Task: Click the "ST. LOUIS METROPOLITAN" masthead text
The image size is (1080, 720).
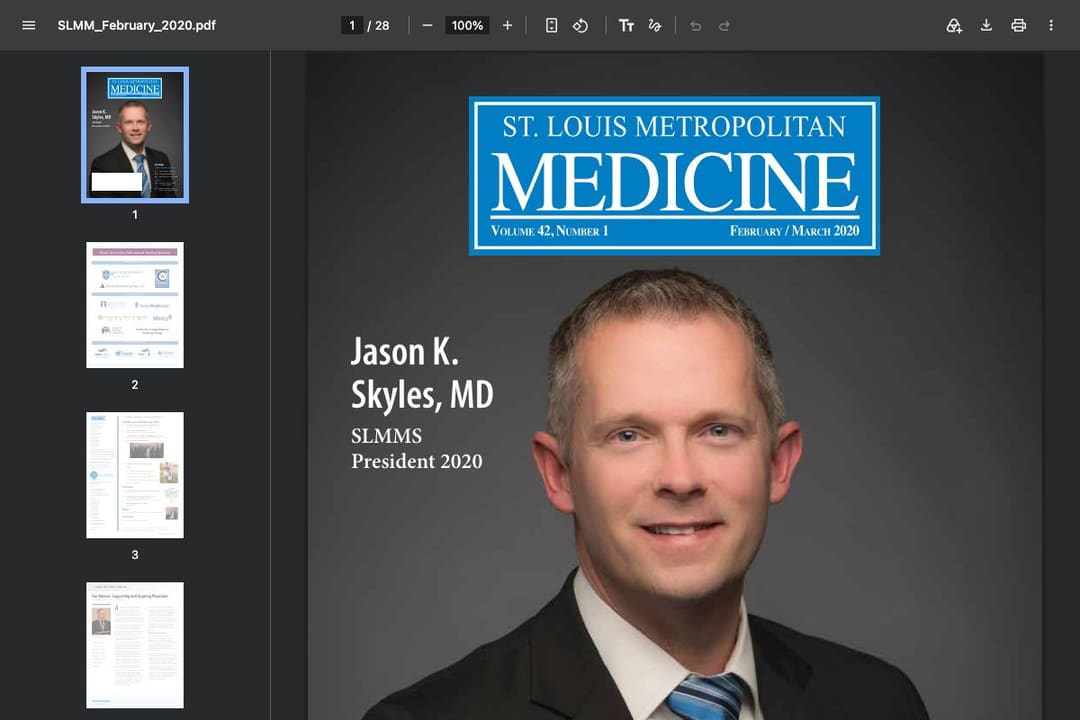Action: (674, 127)
